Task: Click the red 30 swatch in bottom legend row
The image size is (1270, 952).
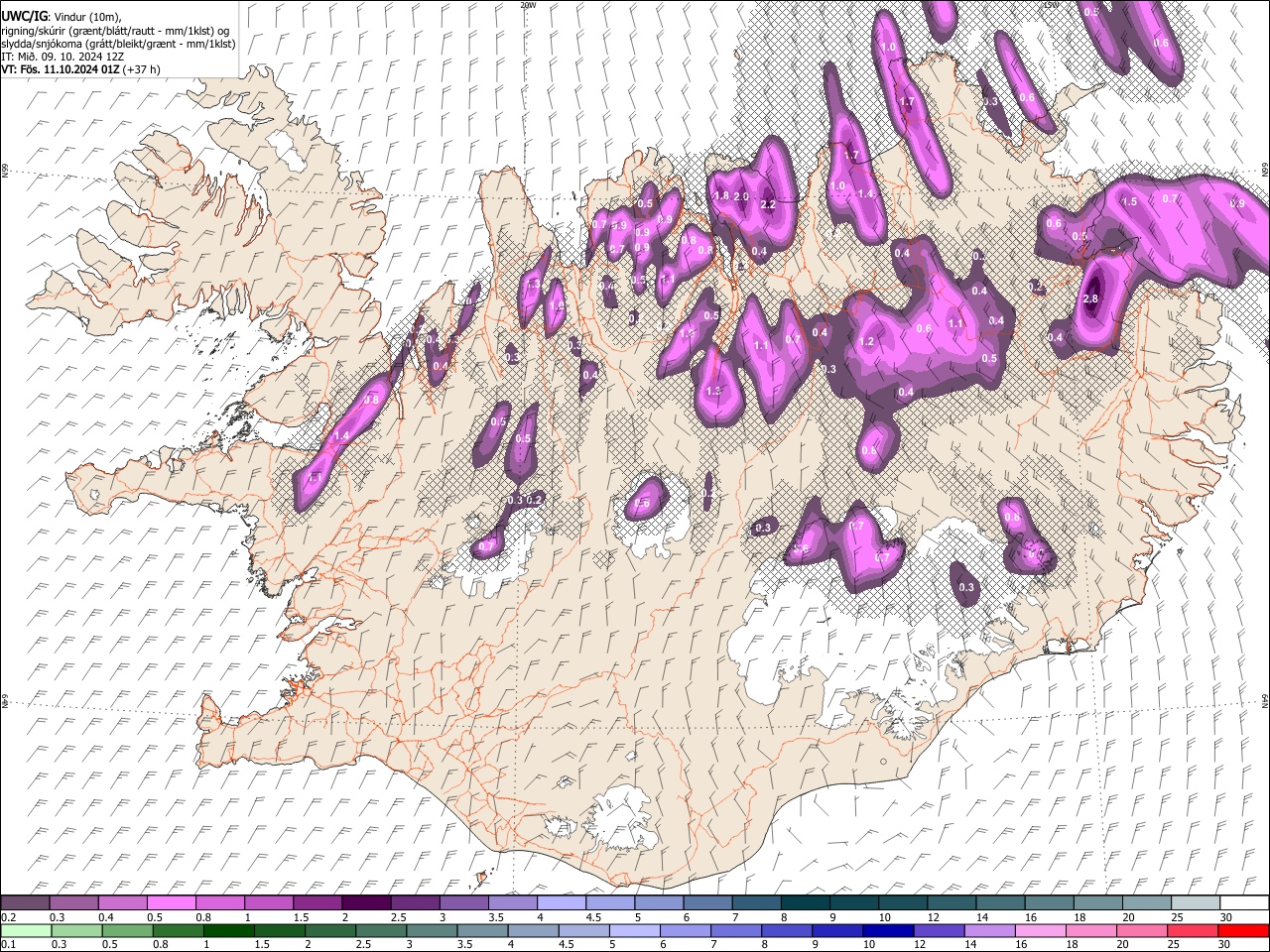Action: [x=1243, y=930]
